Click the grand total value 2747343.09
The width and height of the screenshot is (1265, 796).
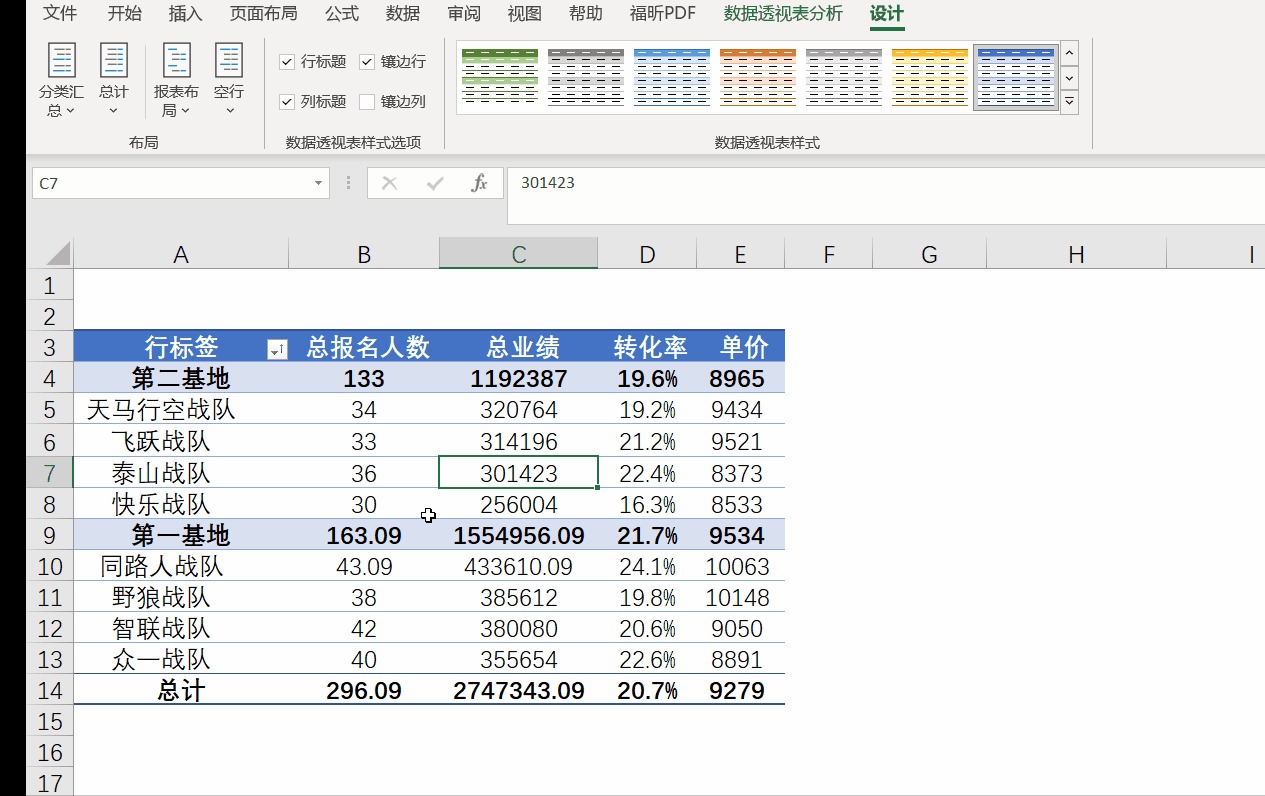[x=519, y=690]
